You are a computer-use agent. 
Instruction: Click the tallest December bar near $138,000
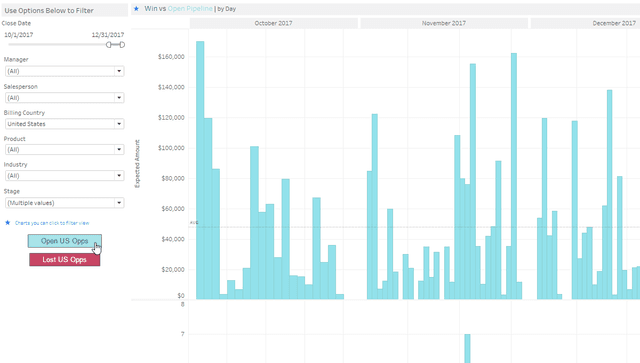[x=609, y=194]
